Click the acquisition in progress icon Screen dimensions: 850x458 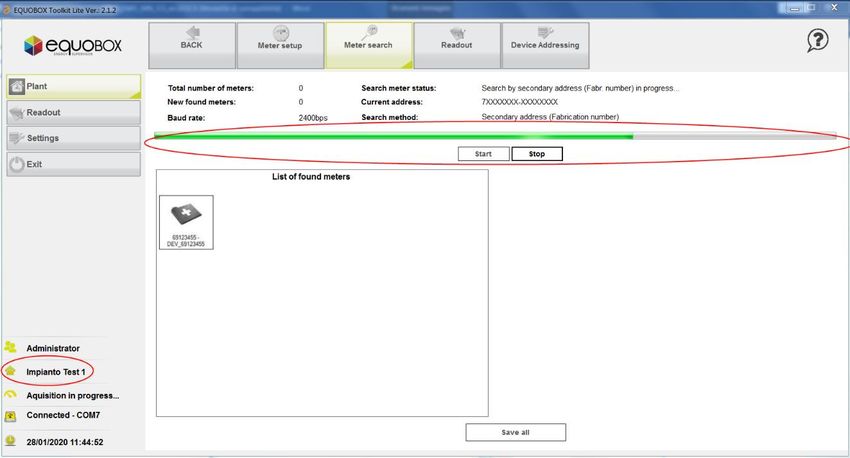coord(10,395)
